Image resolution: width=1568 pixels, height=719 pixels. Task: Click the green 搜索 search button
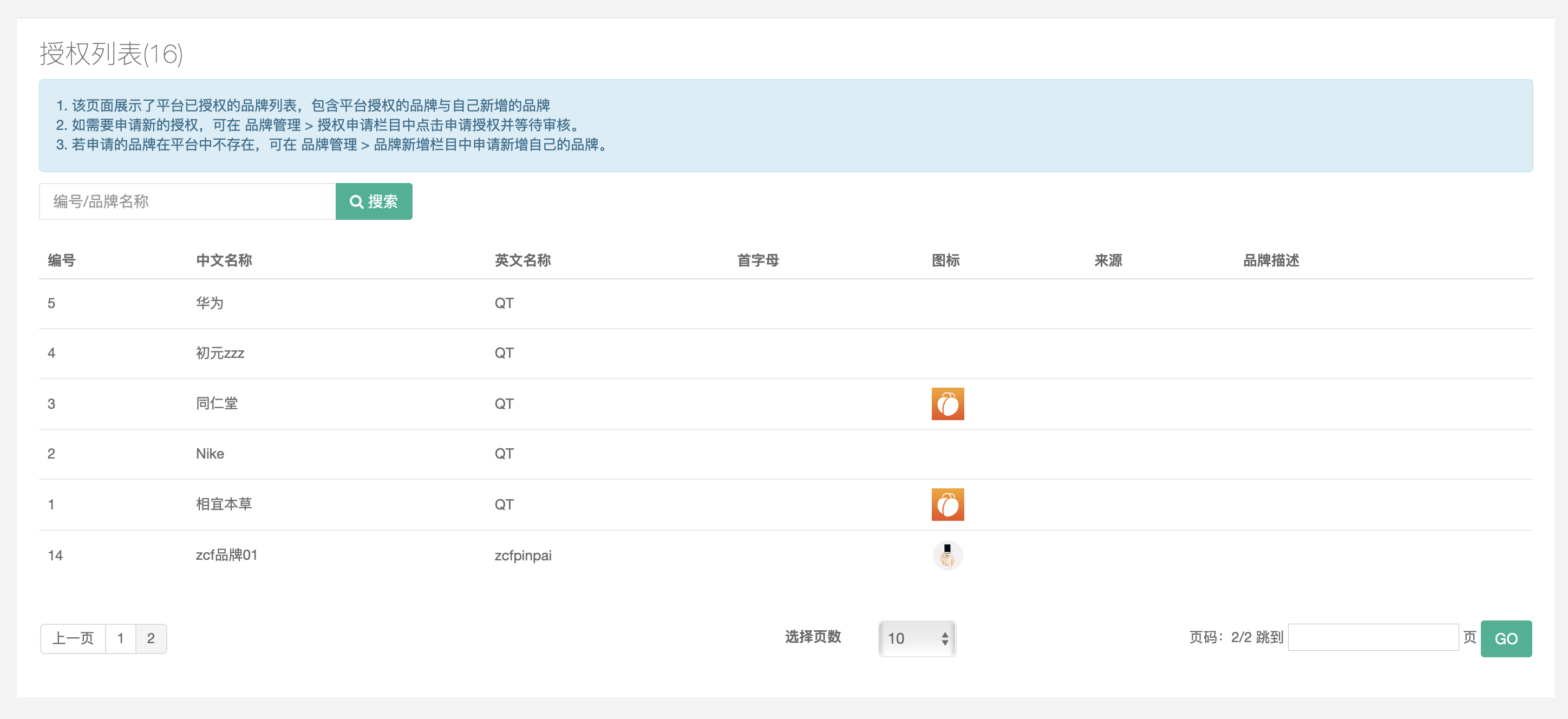374,201
